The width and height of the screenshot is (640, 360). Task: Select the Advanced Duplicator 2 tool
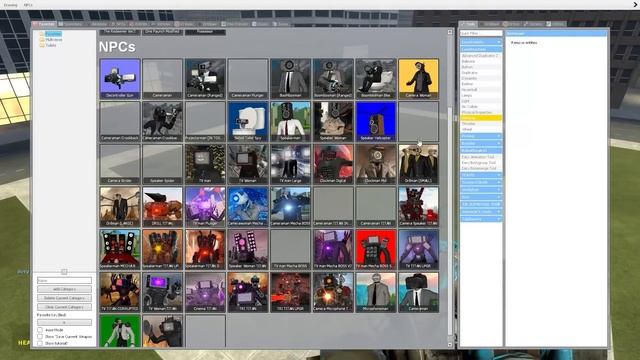[x=481, y=56]
